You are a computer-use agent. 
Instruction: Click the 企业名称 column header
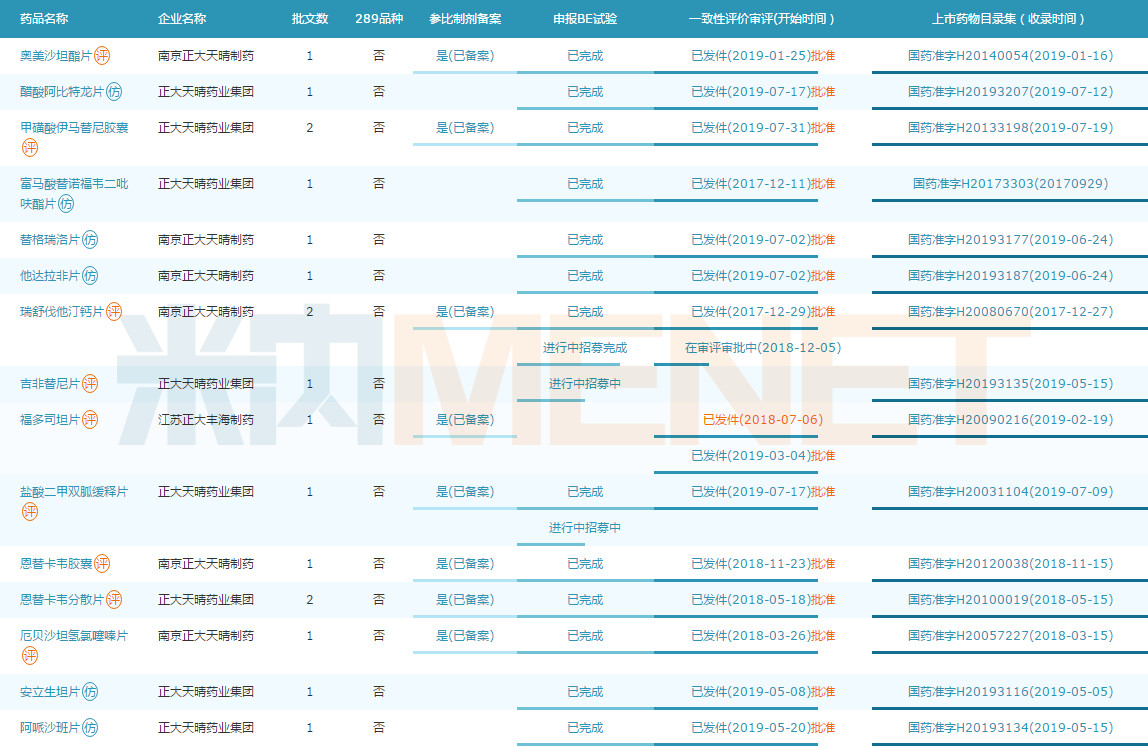point(182,19)
